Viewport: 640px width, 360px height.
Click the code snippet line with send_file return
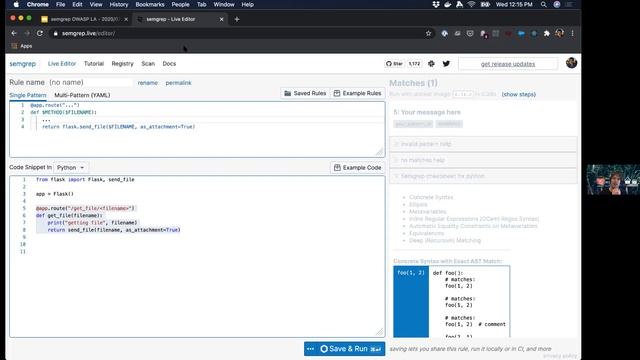113,230
